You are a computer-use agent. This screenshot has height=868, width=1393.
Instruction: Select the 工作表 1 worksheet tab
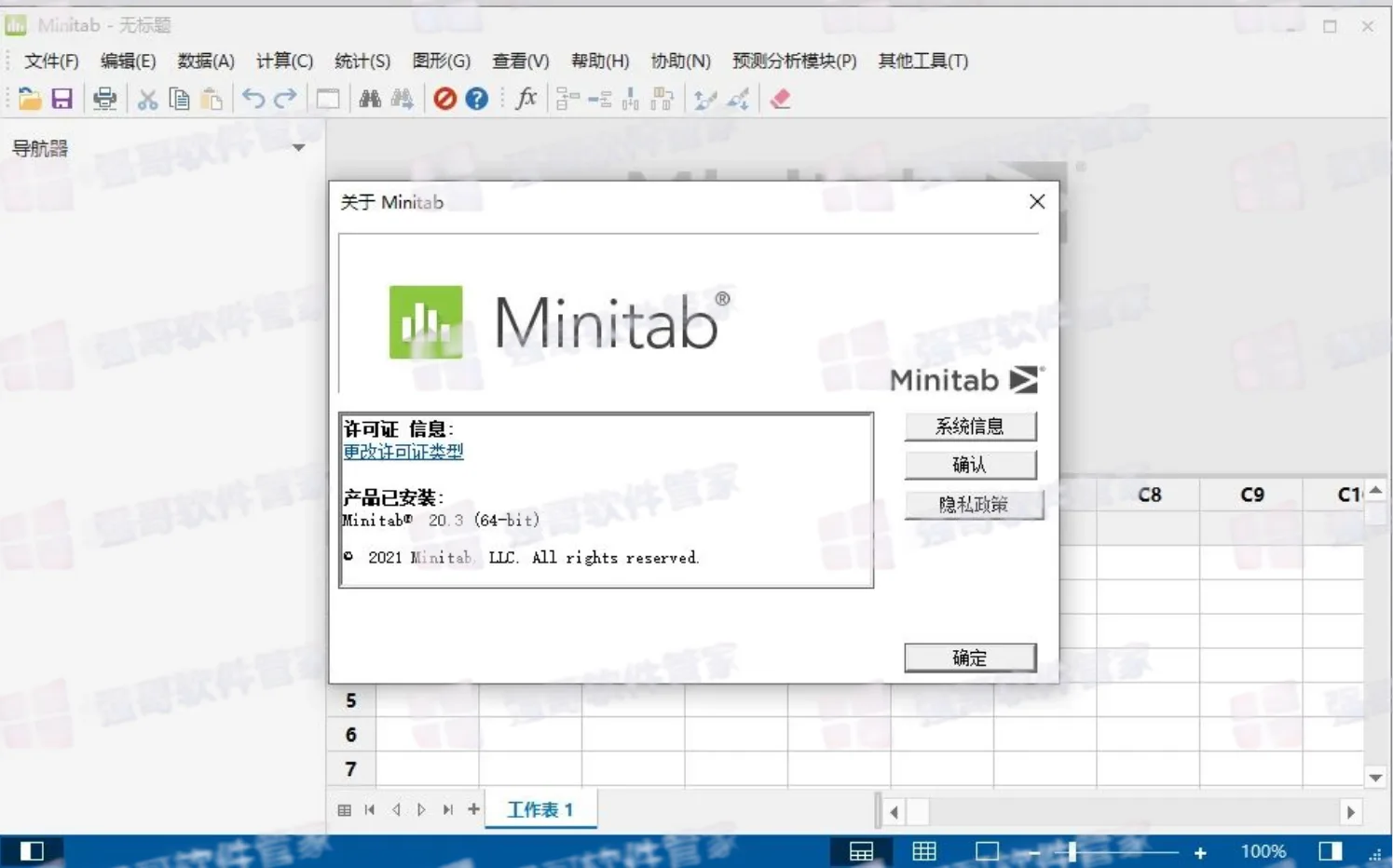pyautogui.click(x=540, y=809)
